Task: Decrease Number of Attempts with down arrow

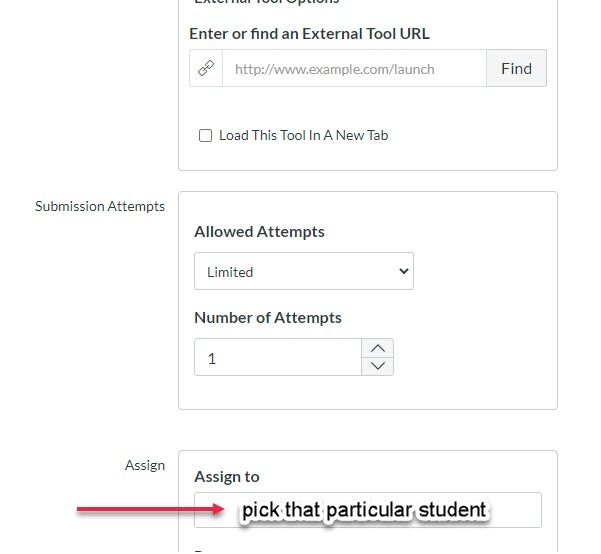Action: point(377,366)
